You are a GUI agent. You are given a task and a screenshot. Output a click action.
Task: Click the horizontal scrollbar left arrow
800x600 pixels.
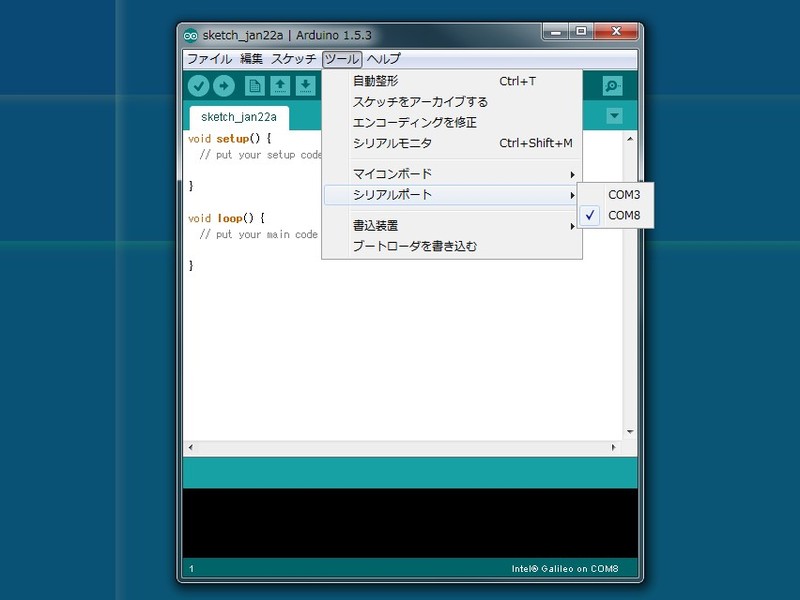coord(190,447)
